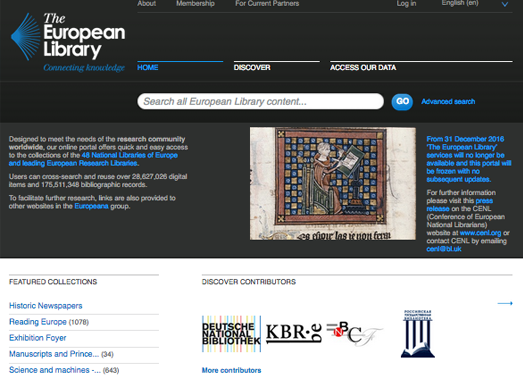The image size is (523, 375).
Task: Open the Russian State Library contributor logo
Action: click(418, 334)
